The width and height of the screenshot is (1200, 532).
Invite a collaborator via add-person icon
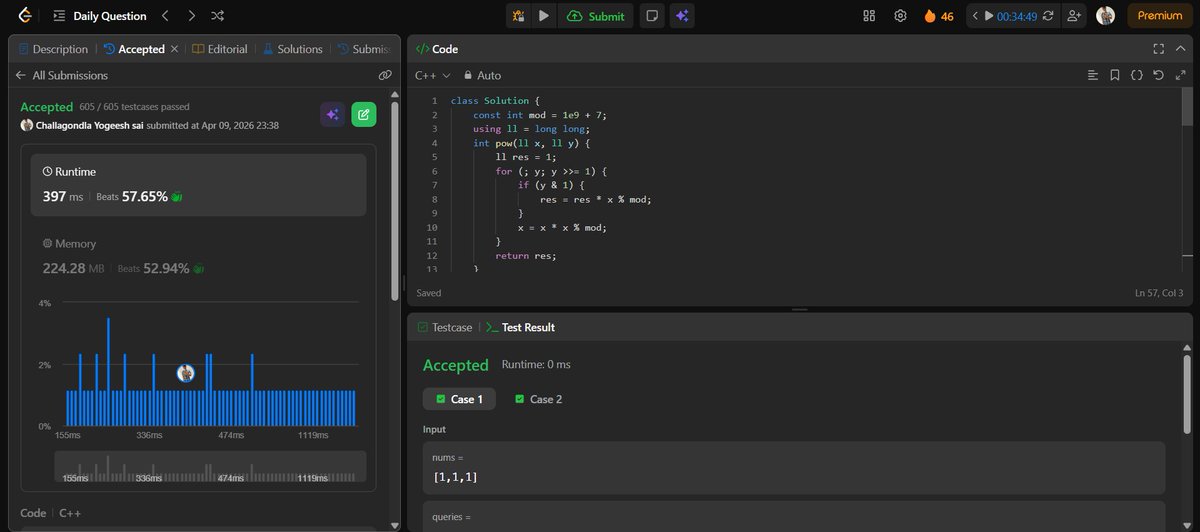[x=1075, y=16]
